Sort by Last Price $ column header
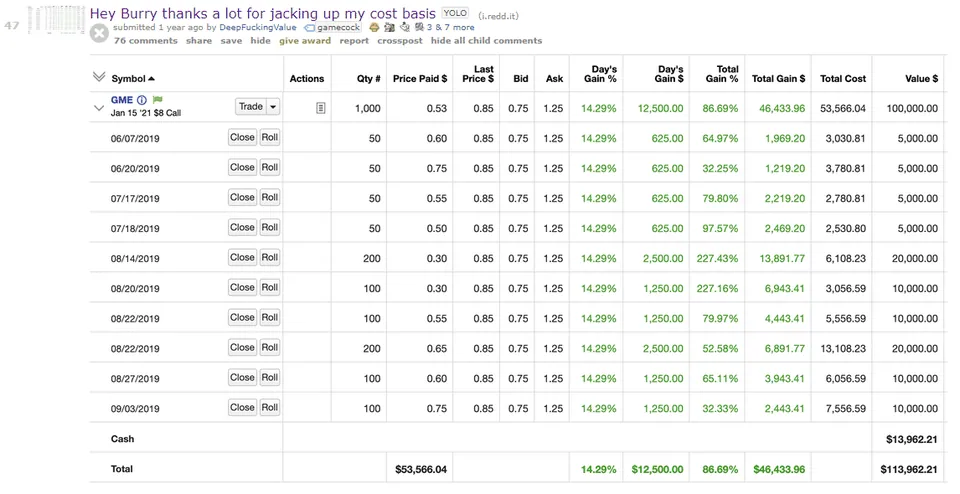 pos(478,74)
